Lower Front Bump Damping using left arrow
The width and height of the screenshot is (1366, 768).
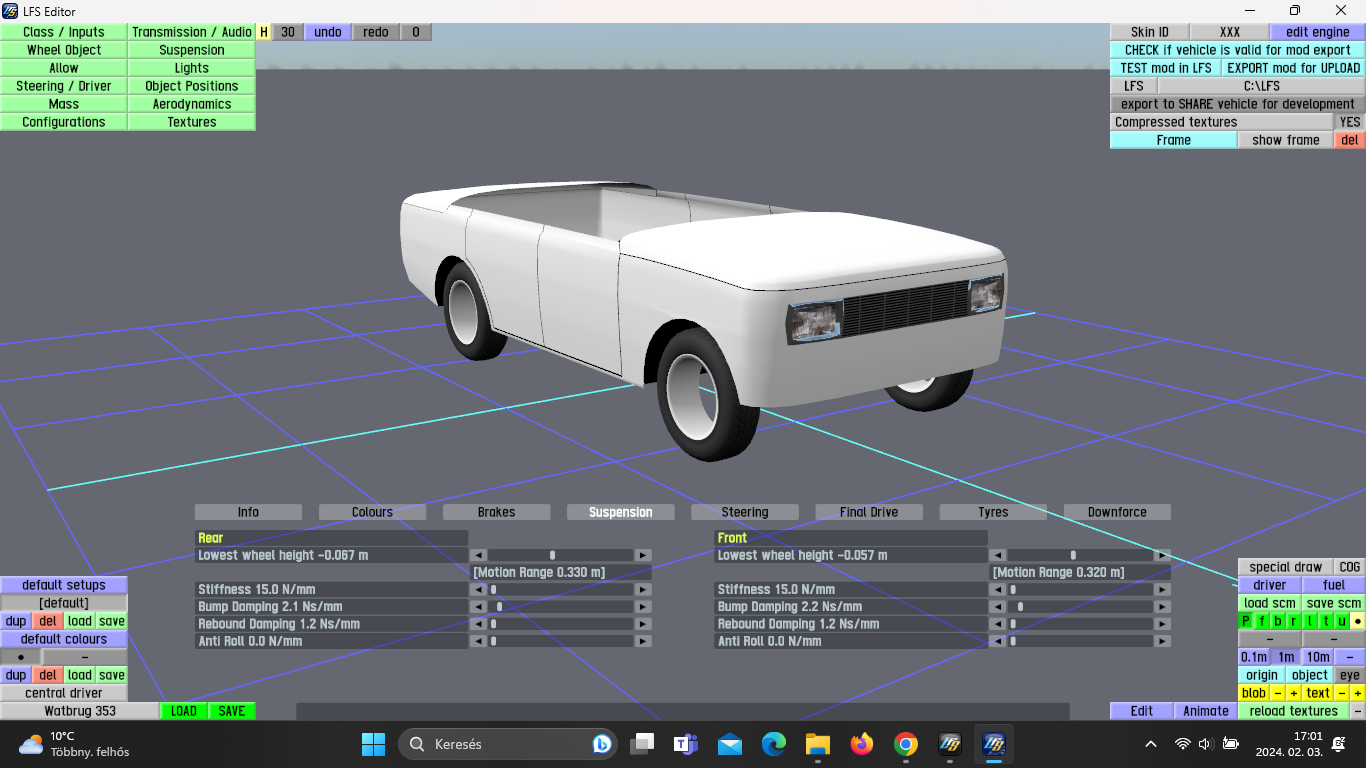point(998,607)
